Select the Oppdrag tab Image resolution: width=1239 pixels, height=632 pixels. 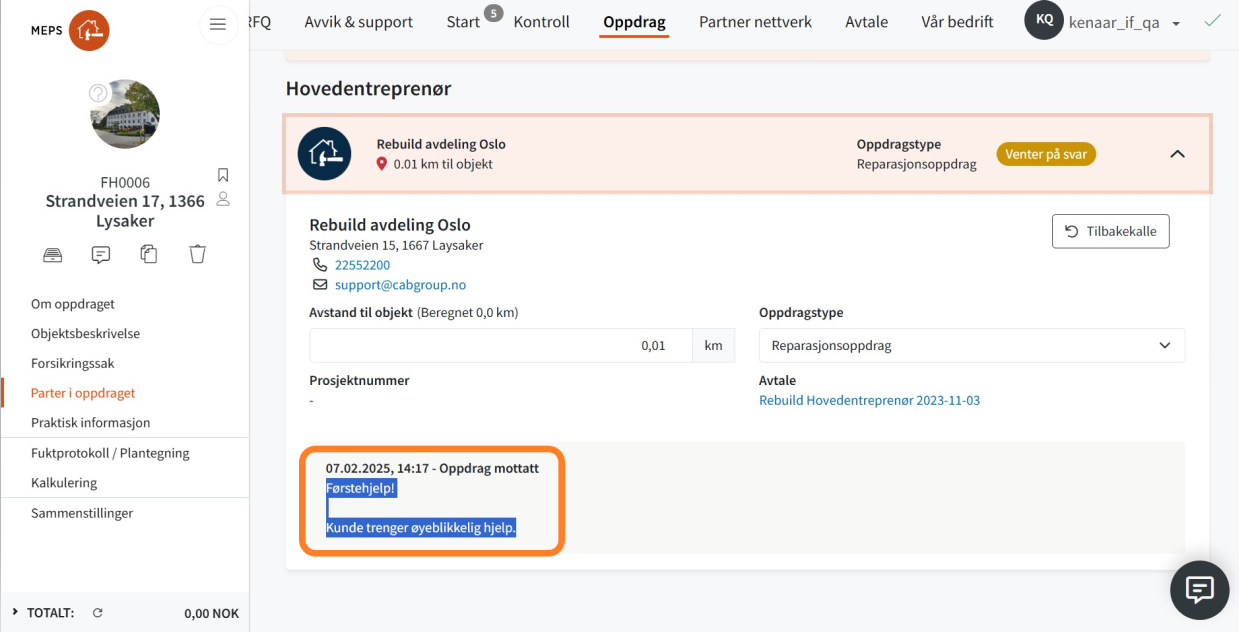634,21
